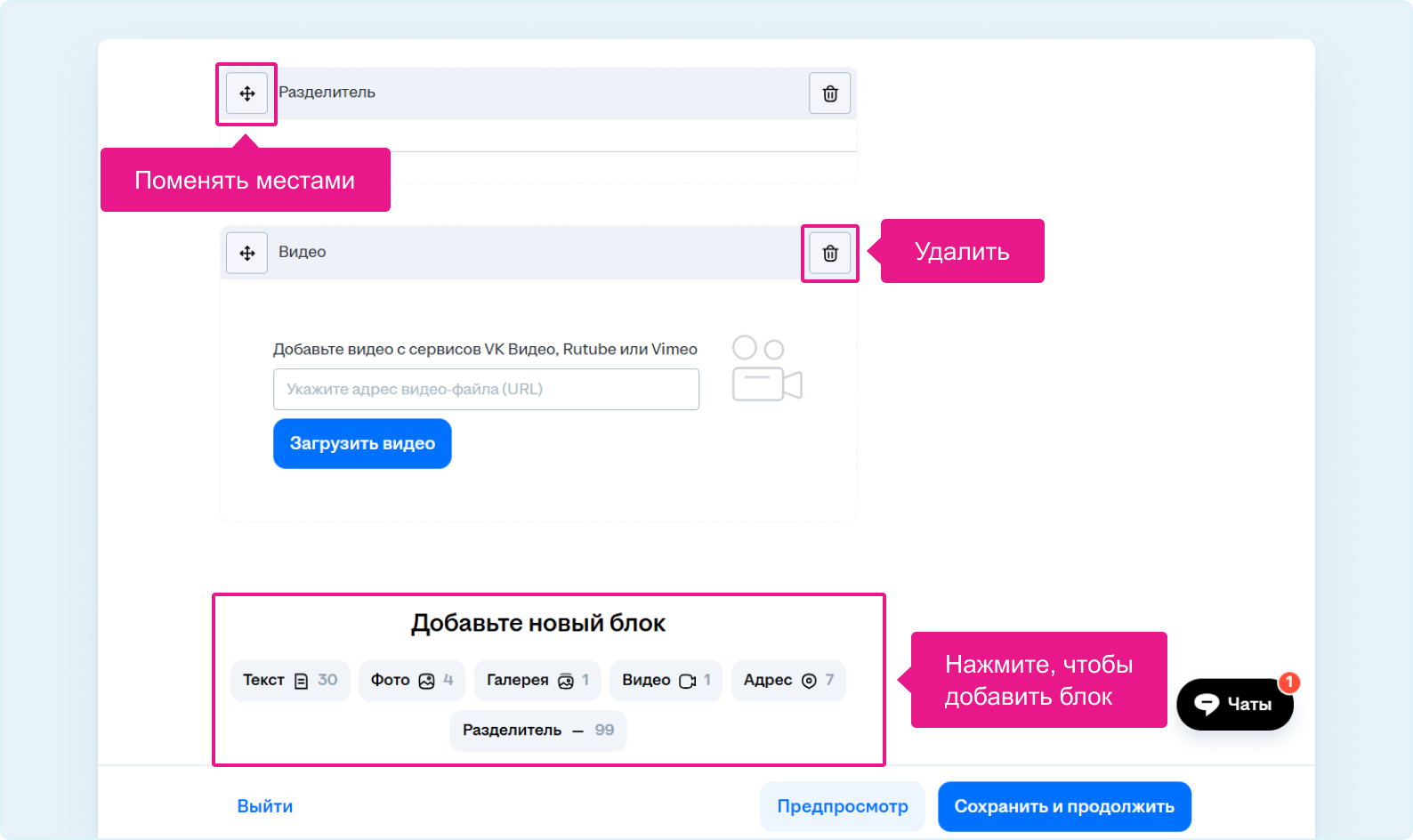The width and height of the screenshot is (1413, 840).
Task: Select the Видео block header title
Action: (302, 252)
